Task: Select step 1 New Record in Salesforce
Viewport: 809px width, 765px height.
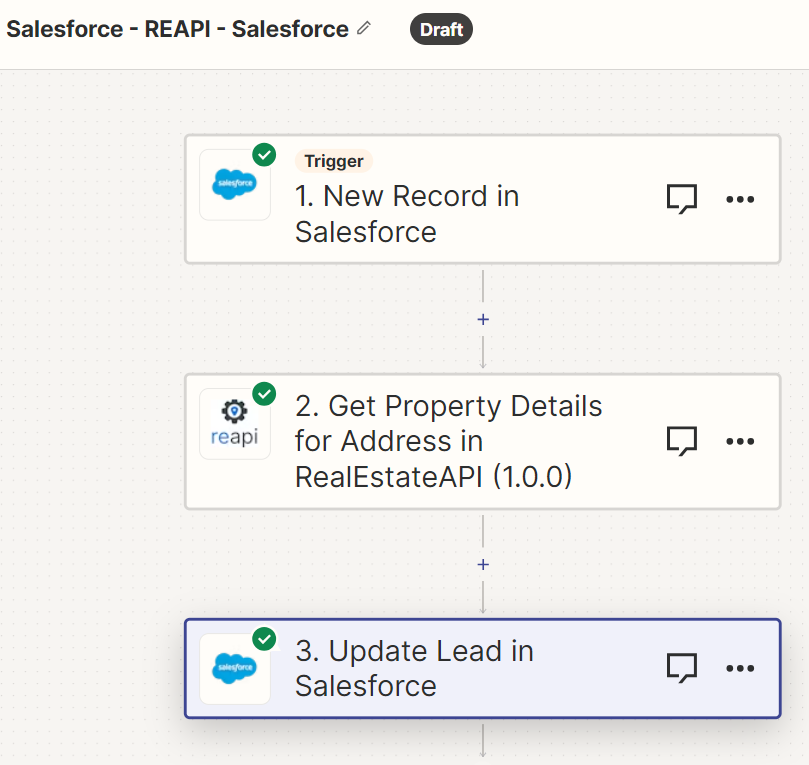Action: 482,199
